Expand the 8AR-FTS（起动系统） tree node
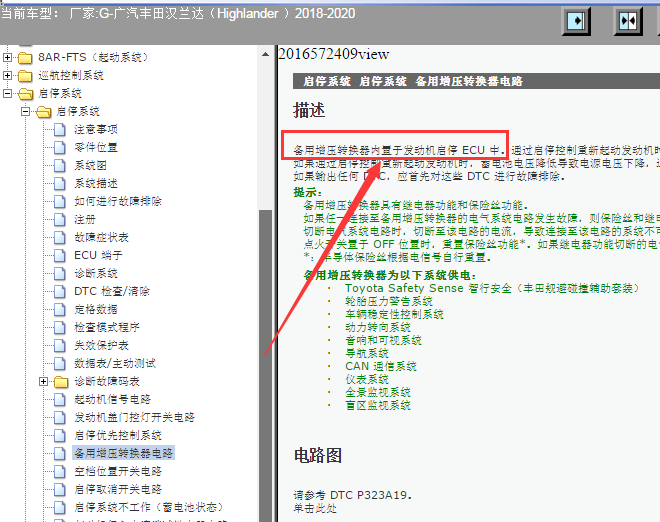 [7, 57]
